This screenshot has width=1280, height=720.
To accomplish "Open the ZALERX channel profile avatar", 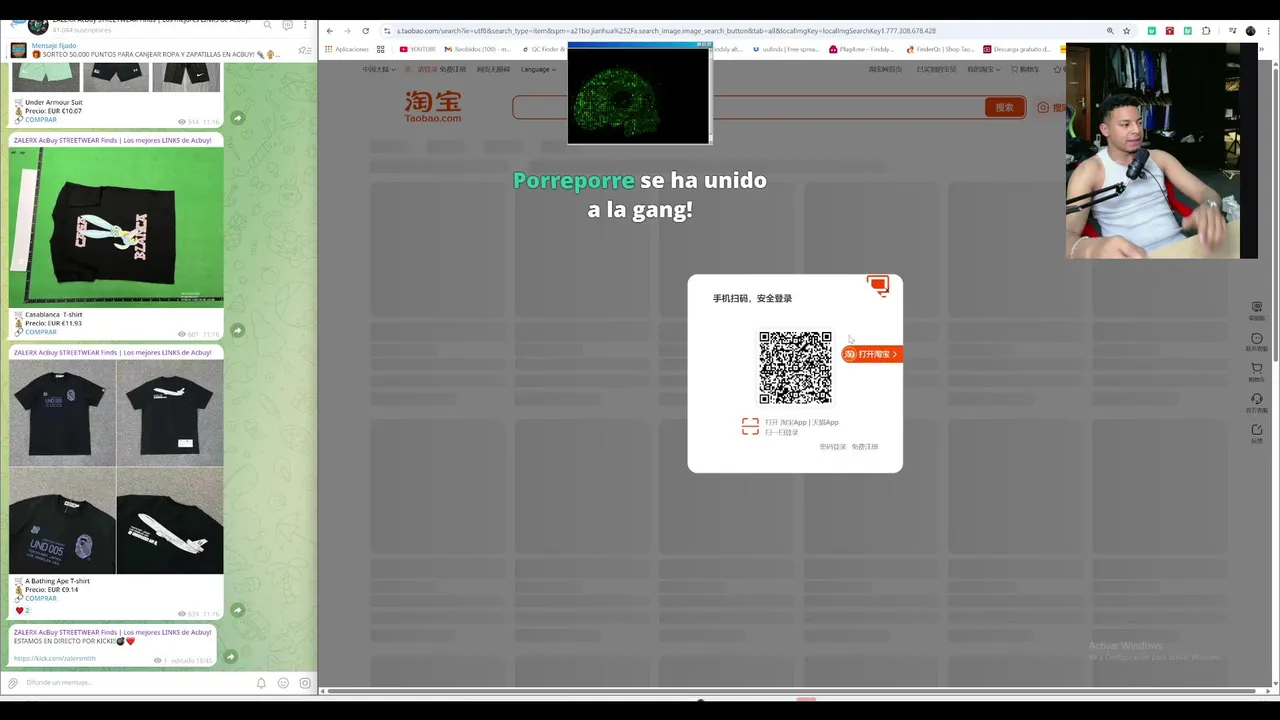I will coord(38,25).
